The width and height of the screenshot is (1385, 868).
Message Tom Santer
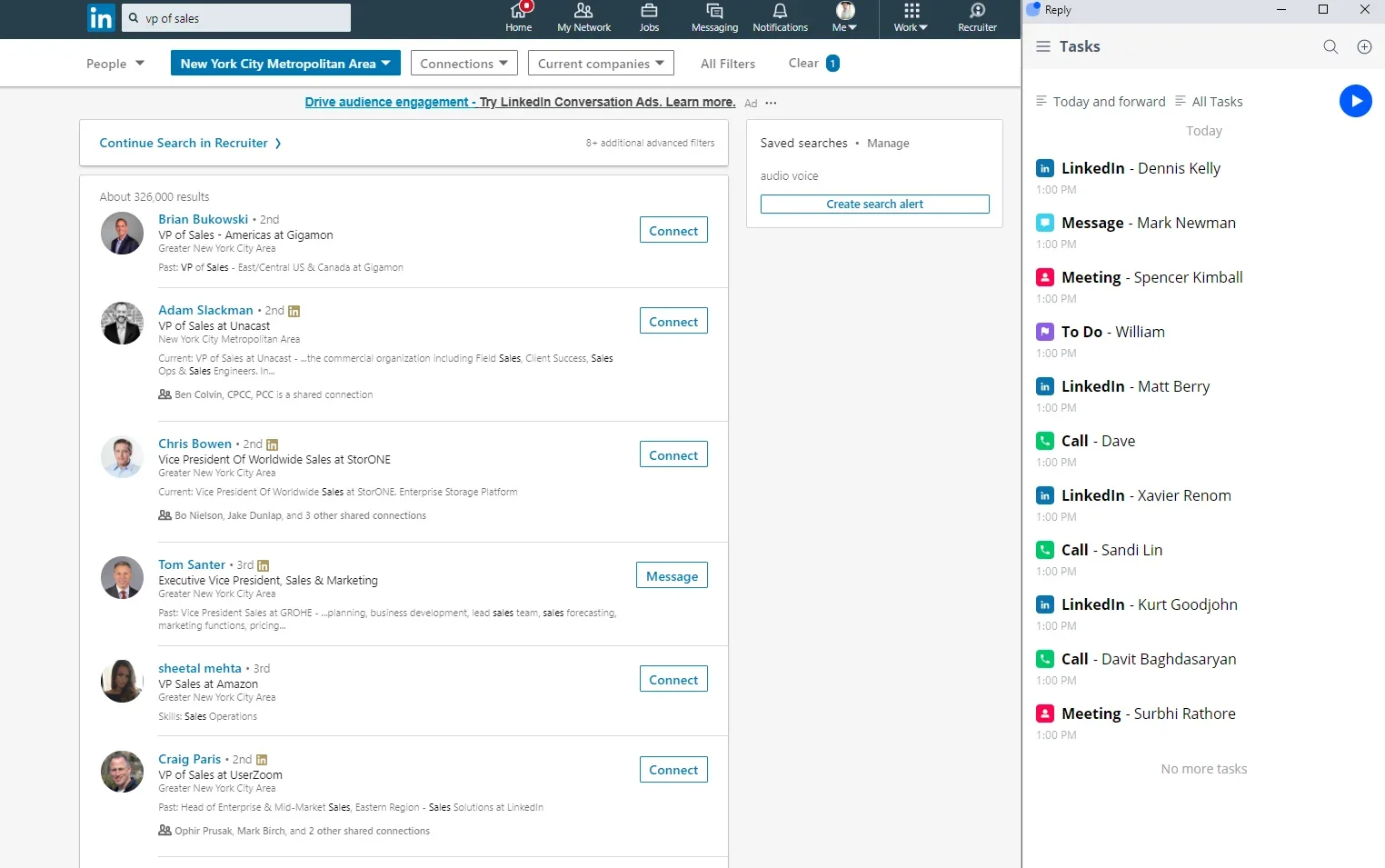[x=672, y=576]
